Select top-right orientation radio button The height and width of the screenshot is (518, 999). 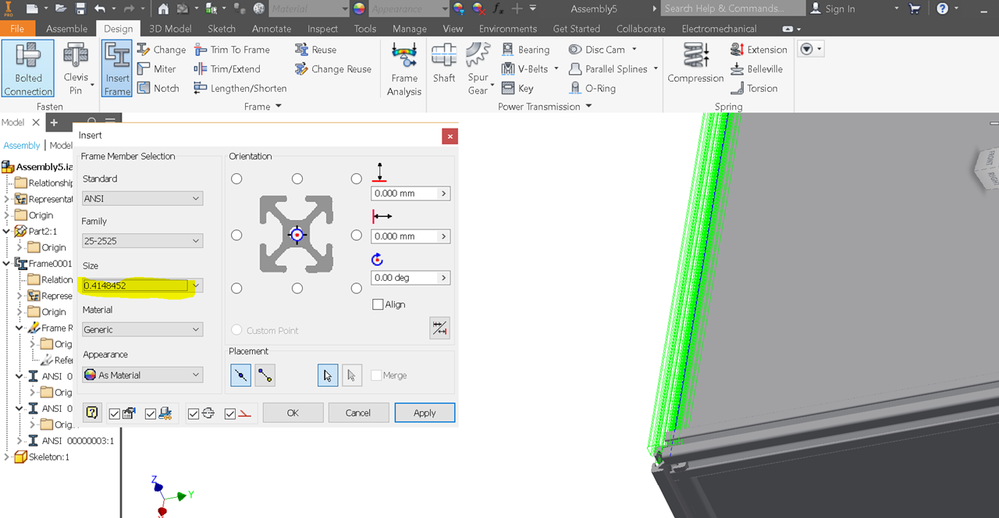(356, 179)
